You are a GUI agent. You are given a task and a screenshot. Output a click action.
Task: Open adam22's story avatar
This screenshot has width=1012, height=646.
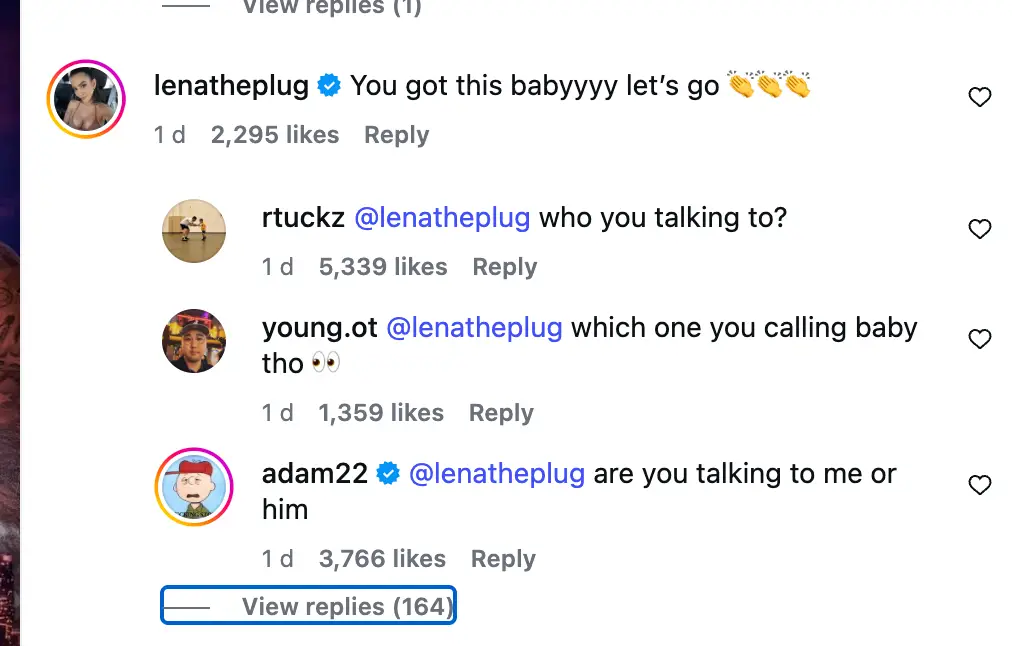(194, 487)
